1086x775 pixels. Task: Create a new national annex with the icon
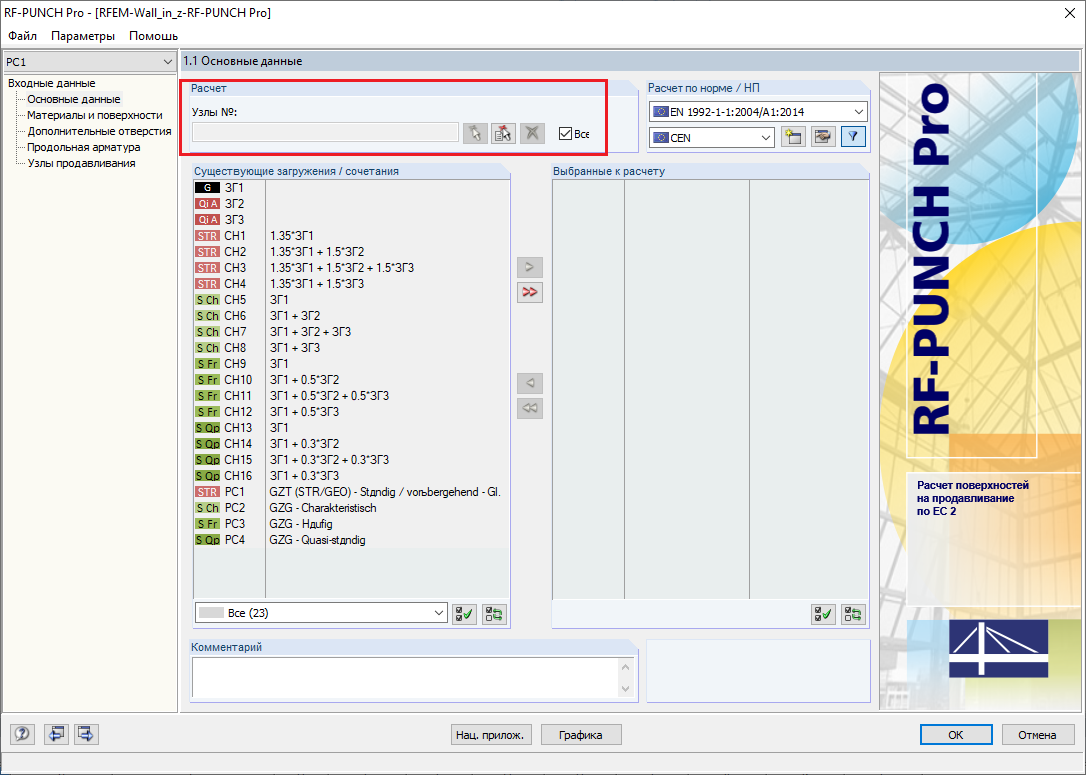click(793, 137)
